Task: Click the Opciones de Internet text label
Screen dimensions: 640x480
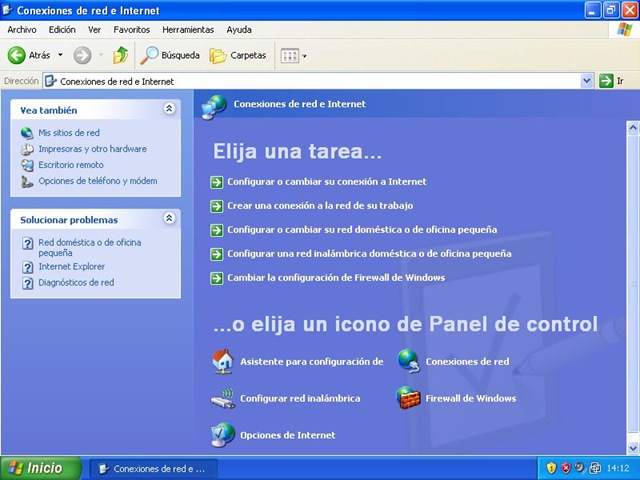Action: click(287, 435)
